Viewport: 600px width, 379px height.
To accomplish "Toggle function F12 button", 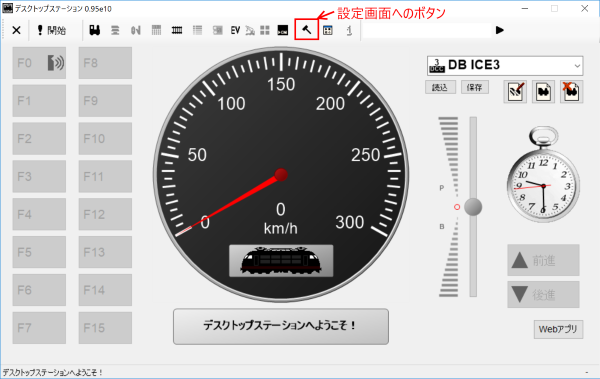I will [x=105, y=214].
